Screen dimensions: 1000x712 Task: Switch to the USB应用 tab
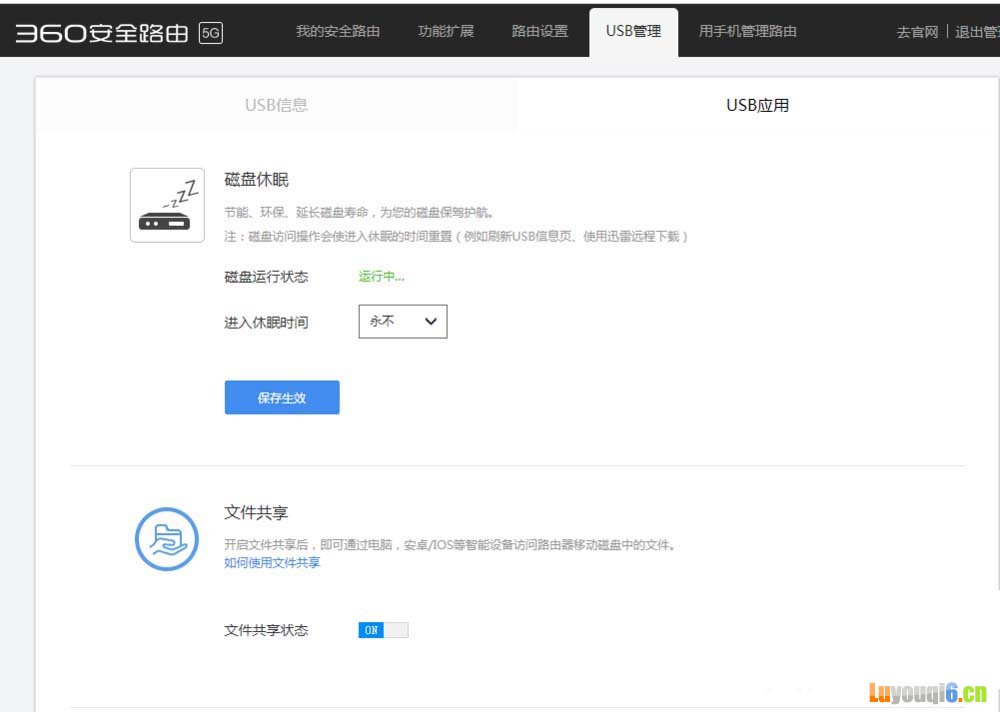click(x=758, y=105)
